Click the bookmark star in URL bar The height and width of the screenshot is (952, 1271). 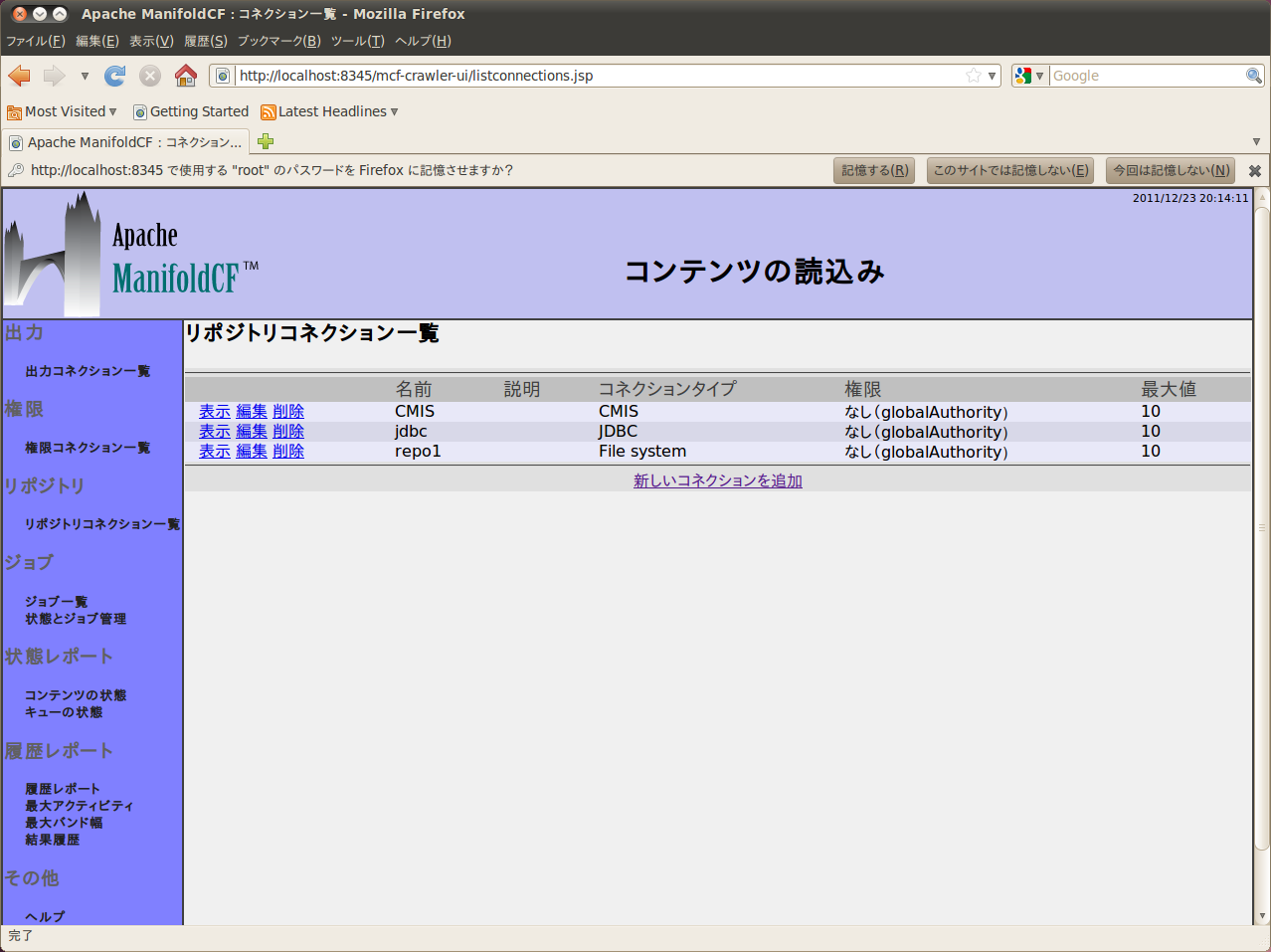click(974, 76)
